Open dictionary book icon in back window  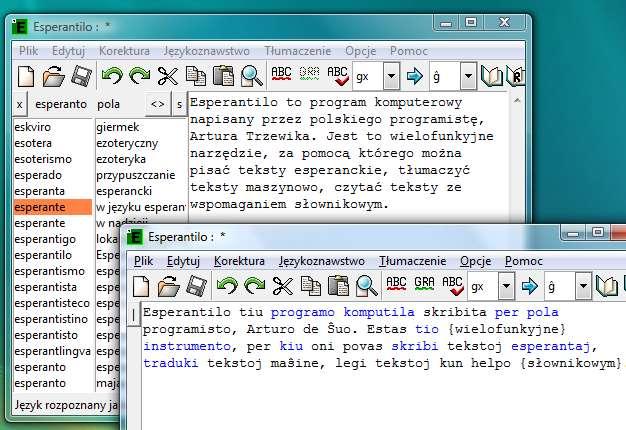coord(492,76)
